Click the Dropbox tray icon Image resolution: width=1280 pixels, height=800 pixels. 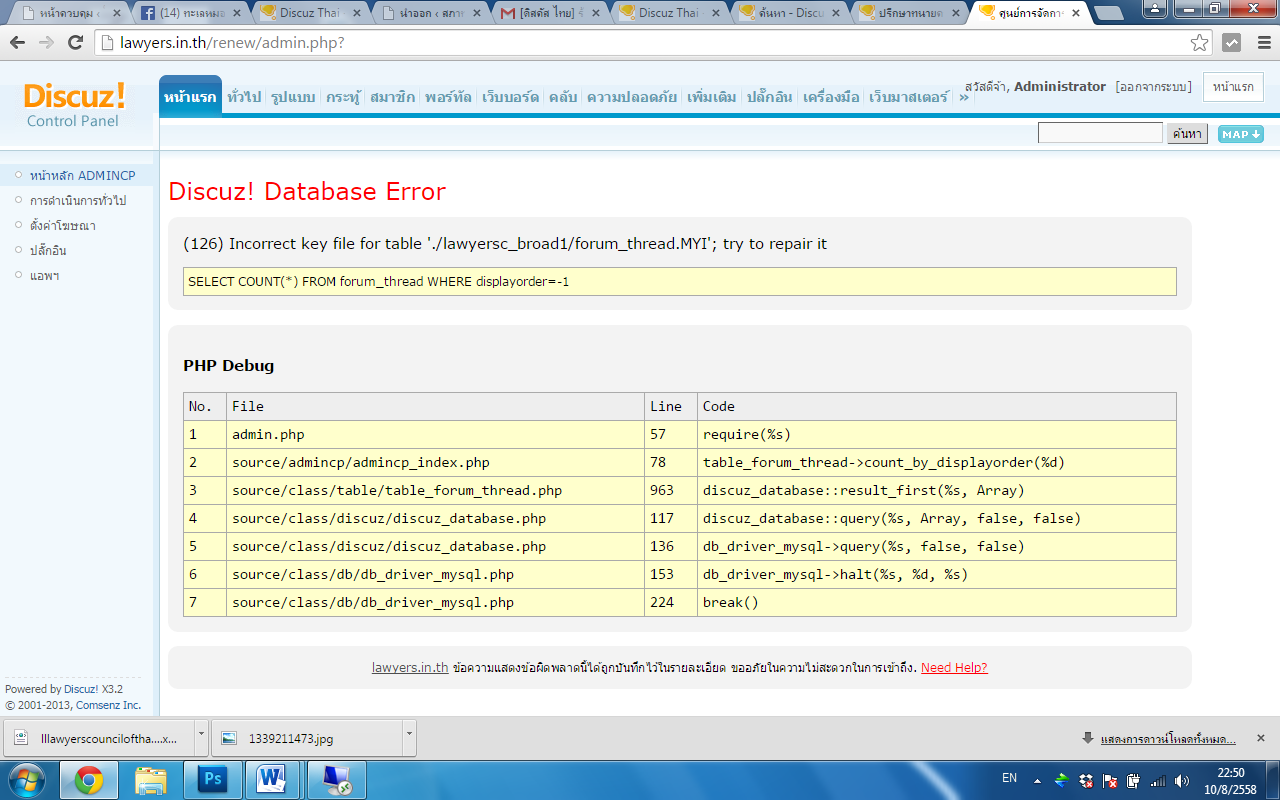click(x=1086, y=780)
